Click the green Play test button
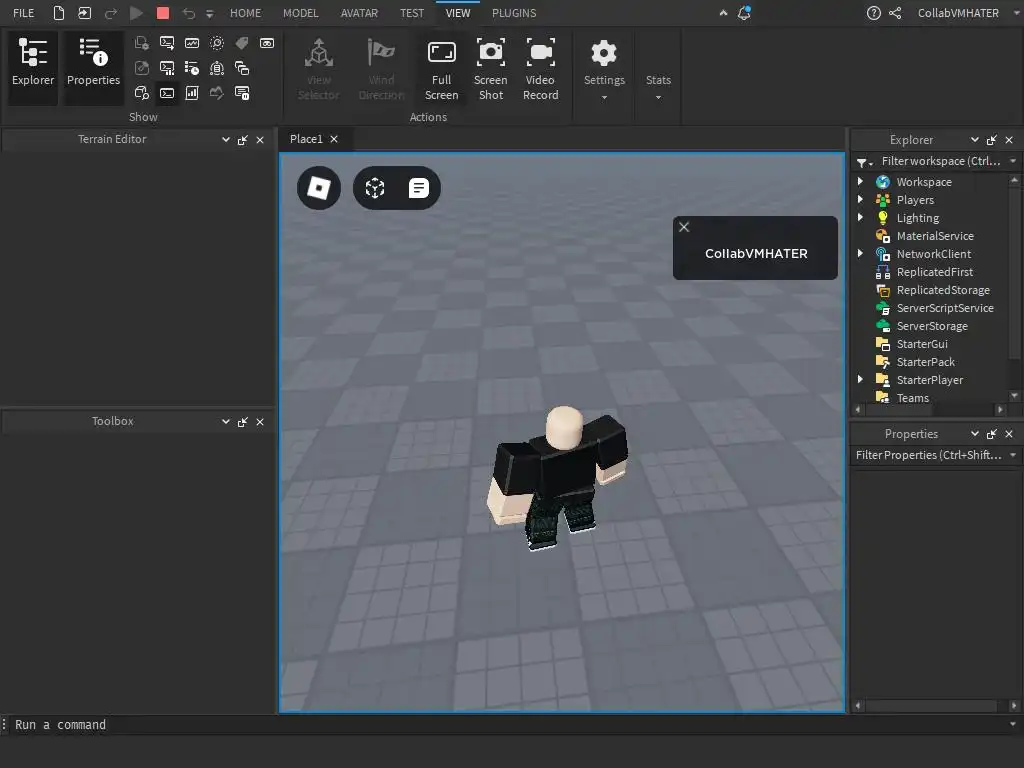Screen dimensions: 1024x768 point(136,13)
